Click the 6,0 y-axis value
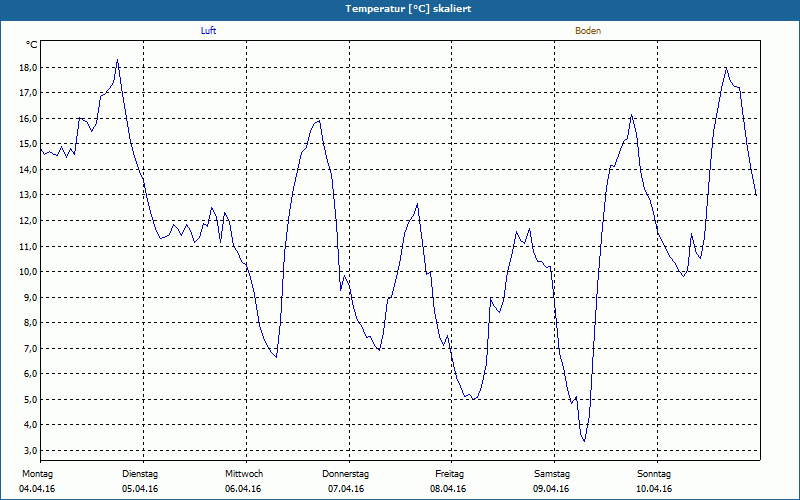The image size is (800, 500). point(31,374)
